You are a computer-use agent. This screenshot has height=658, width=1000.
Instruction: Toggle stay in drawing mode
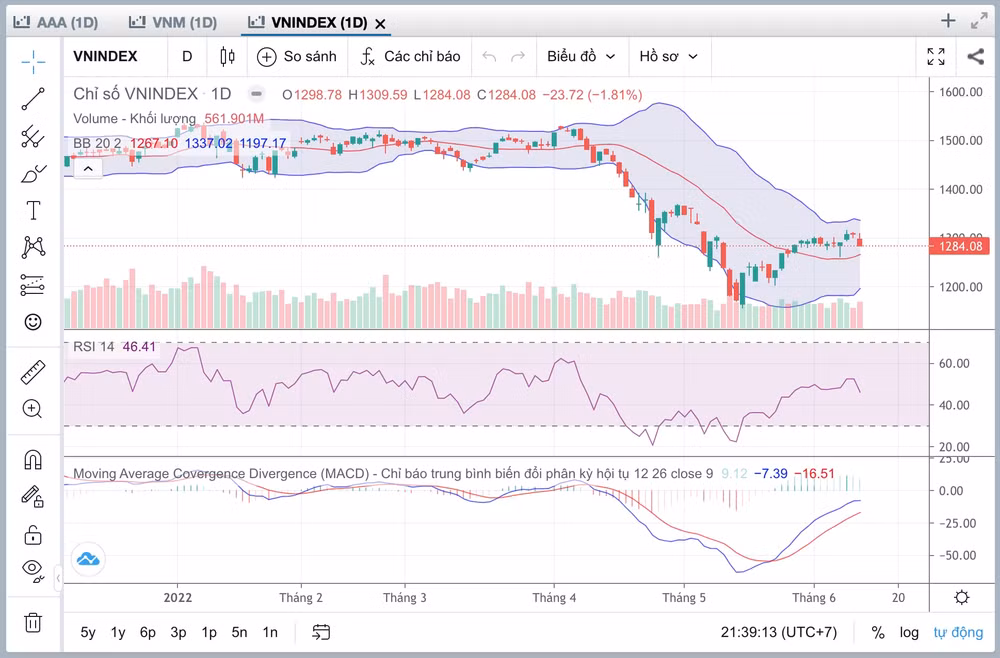click(33, 496)
